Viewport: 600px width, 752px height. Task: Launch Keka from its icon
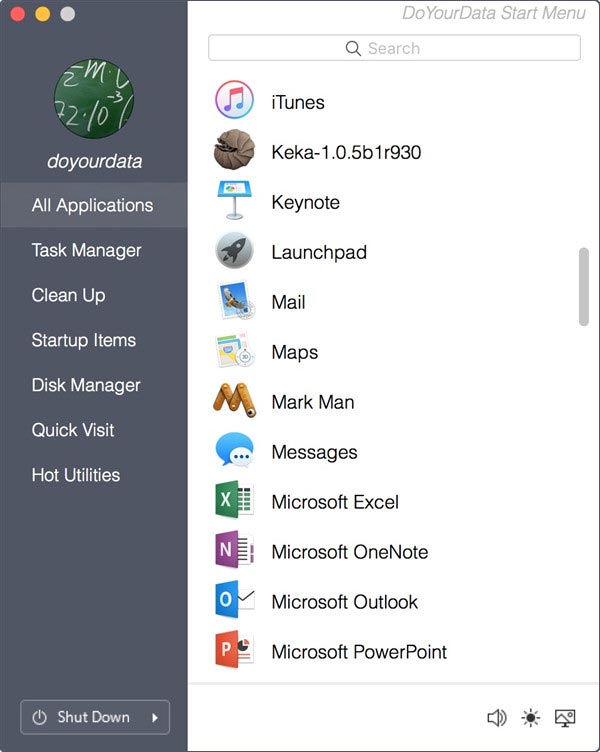pyautogui.click(x=234, y=150)
